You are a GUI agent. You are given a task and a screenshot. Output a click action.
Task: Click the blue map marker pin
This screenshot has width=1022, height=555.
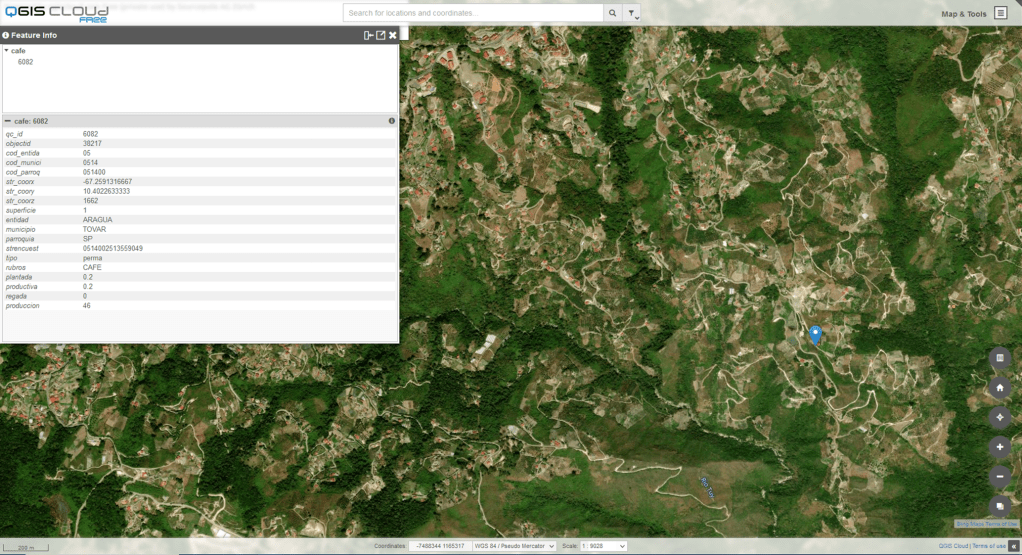tap(815, 334)
